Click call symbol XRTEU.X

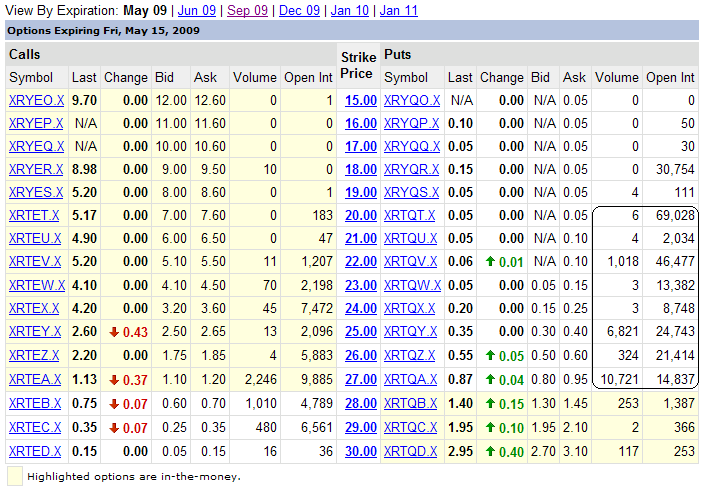(x=35, y=238)
